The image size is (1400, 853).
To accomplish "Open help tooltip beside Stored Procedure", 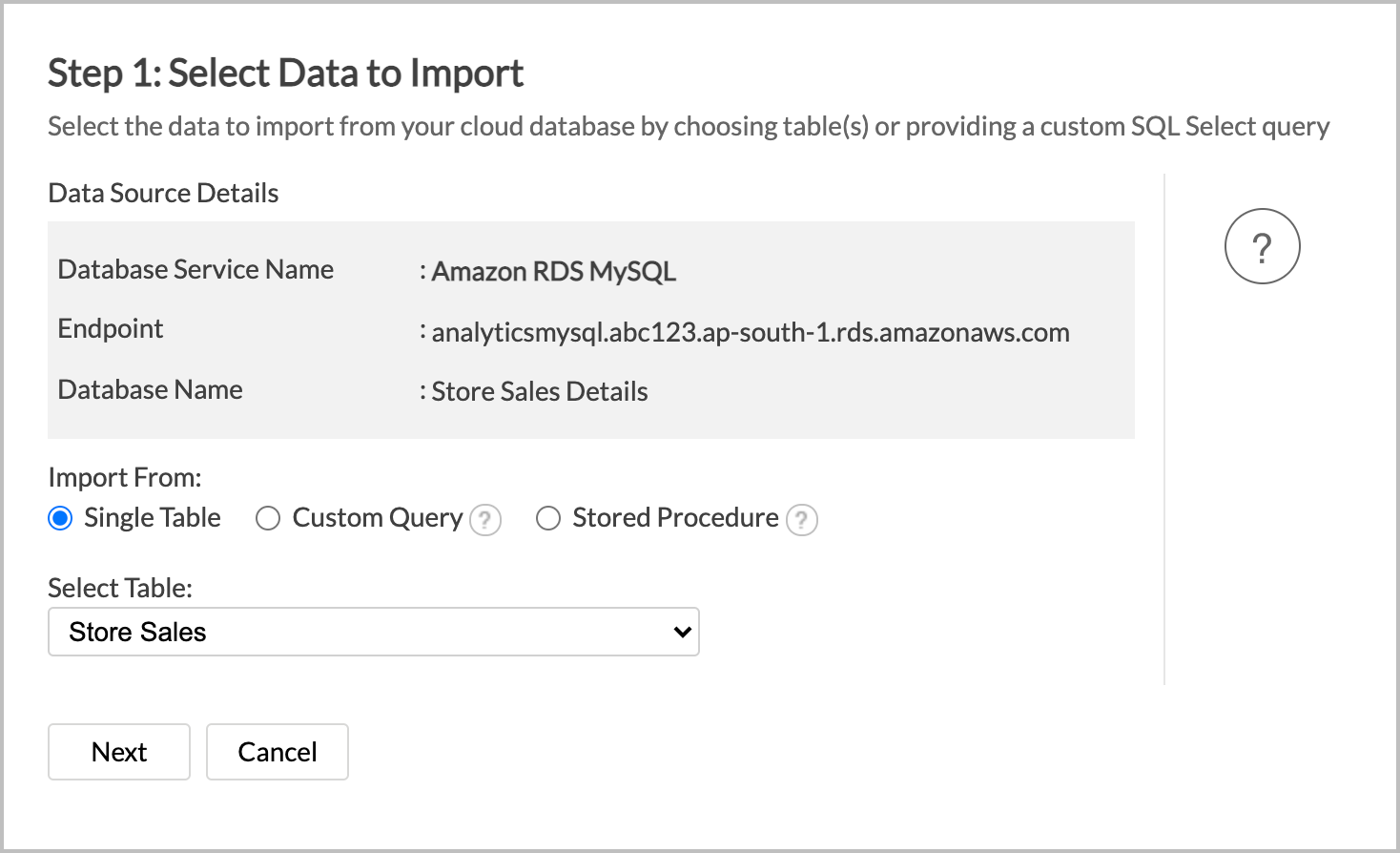I will 802,520.
